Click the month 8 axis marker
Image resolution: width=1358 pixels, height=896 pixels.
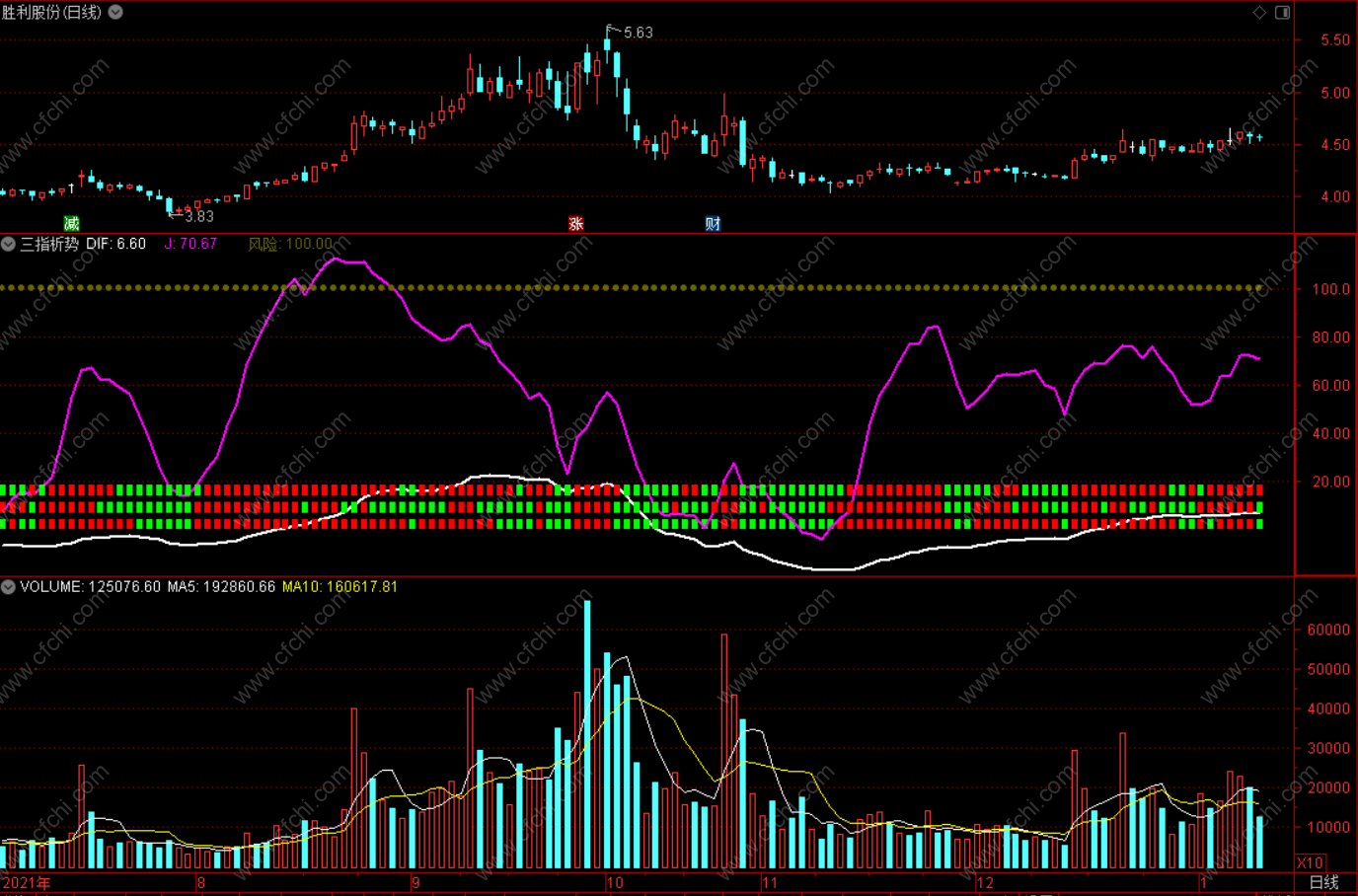pos(201,882)
